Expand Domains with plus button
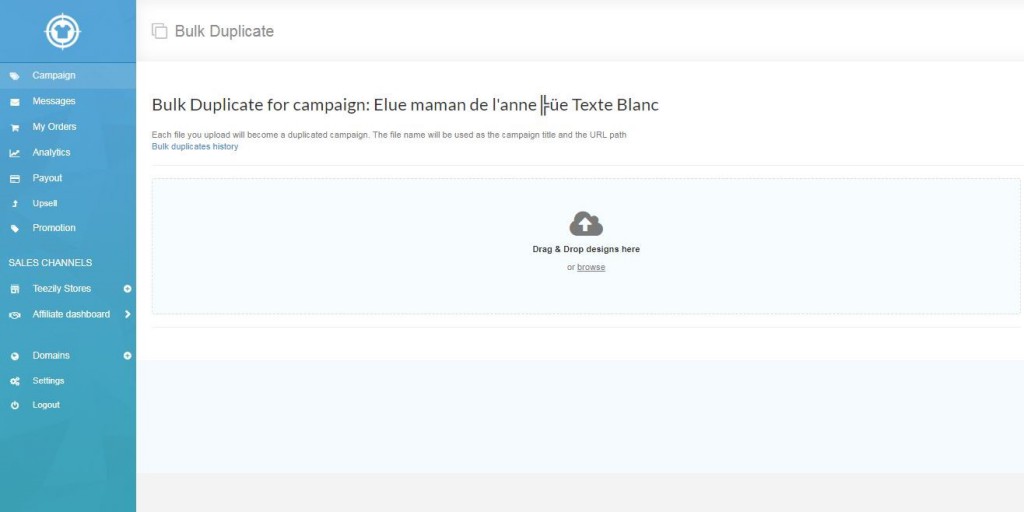Screen dimensions: 1024x512 point(127,356)
